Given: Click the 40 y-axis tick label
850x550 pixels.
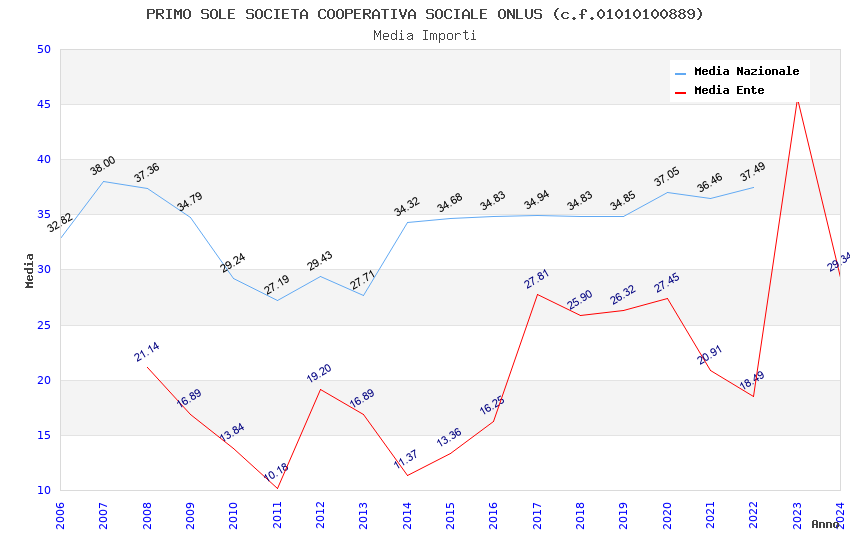Looking at the screenshot, I should tap(44, 159).
